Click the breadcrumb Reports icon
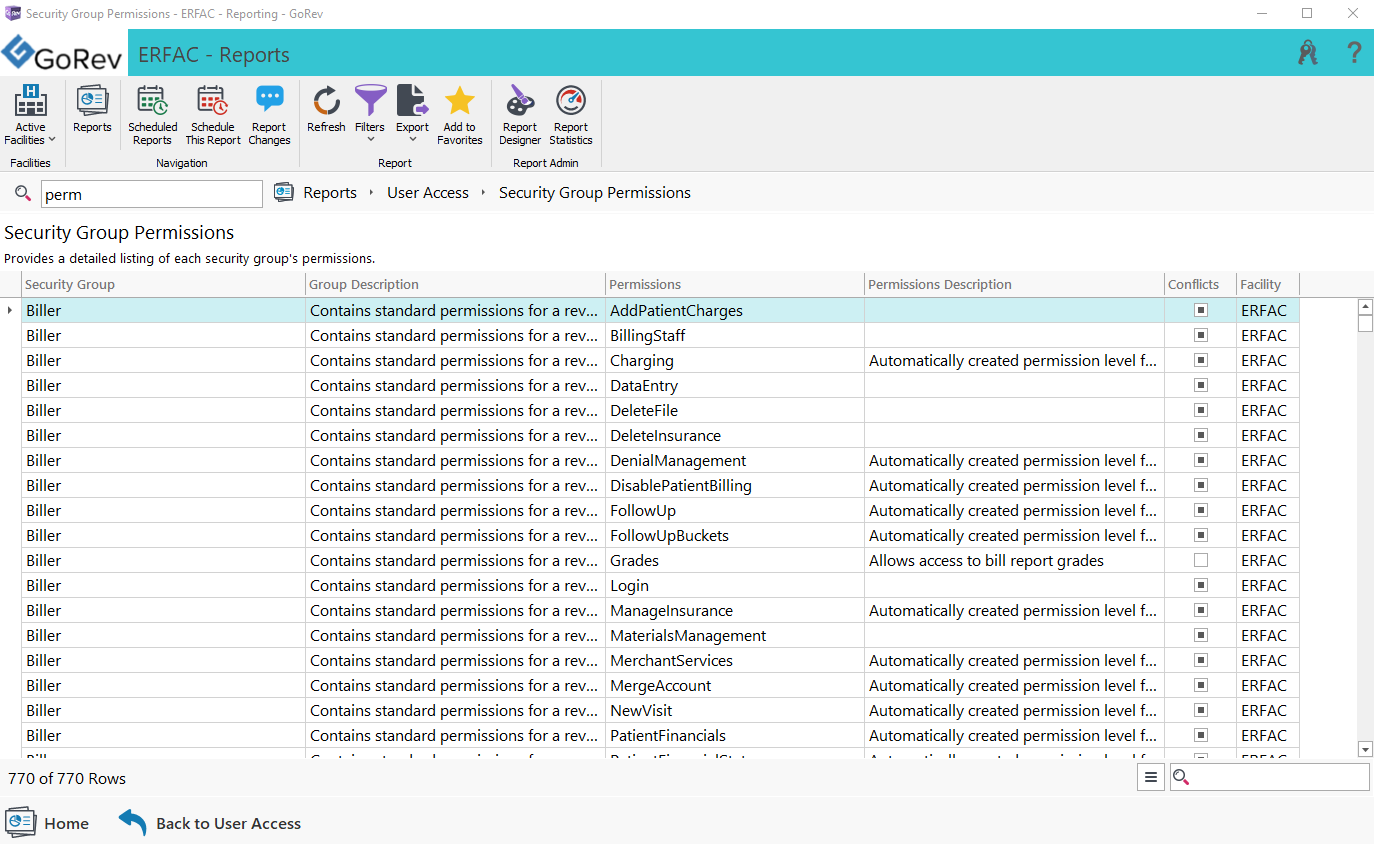Screen dimensions: 1374x844 point(284,192)
